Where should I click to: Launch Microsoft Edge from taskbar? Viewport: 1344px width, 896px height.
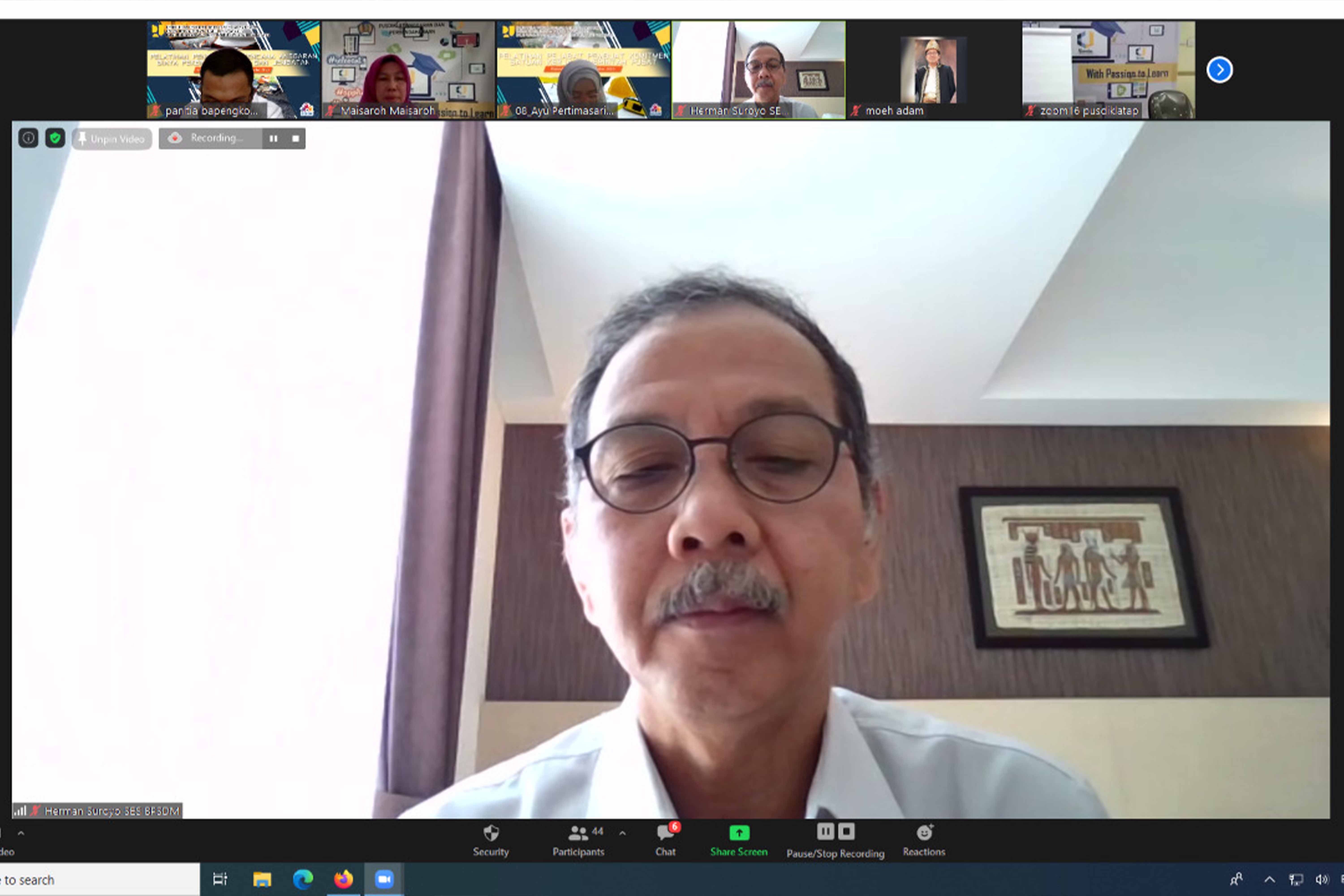[303, 879]
